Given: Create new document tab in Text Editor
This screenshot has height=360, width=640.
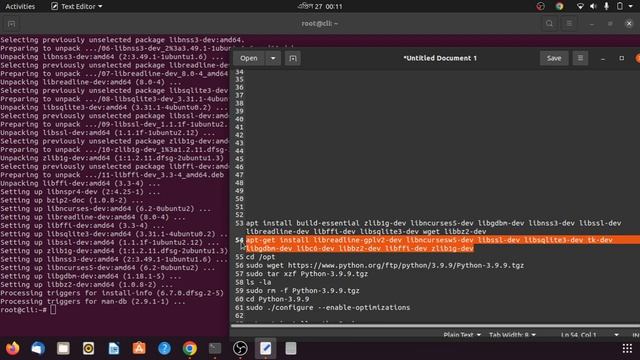Looking at the screenshot, I should (293, 58).
